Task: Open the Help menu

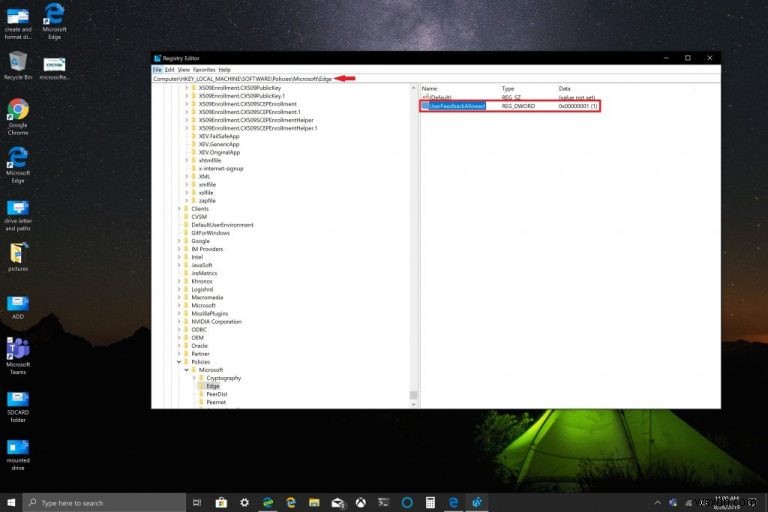Action: (x=224, y=70)
